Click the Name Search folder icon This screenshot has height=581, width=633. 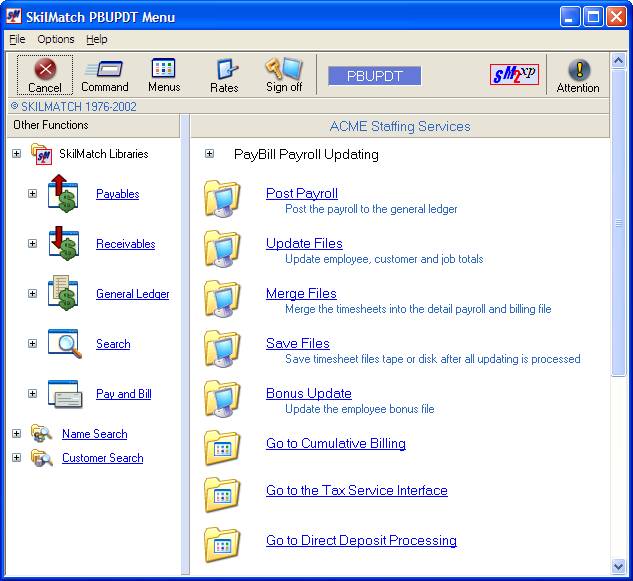click(x=42, y=434)
